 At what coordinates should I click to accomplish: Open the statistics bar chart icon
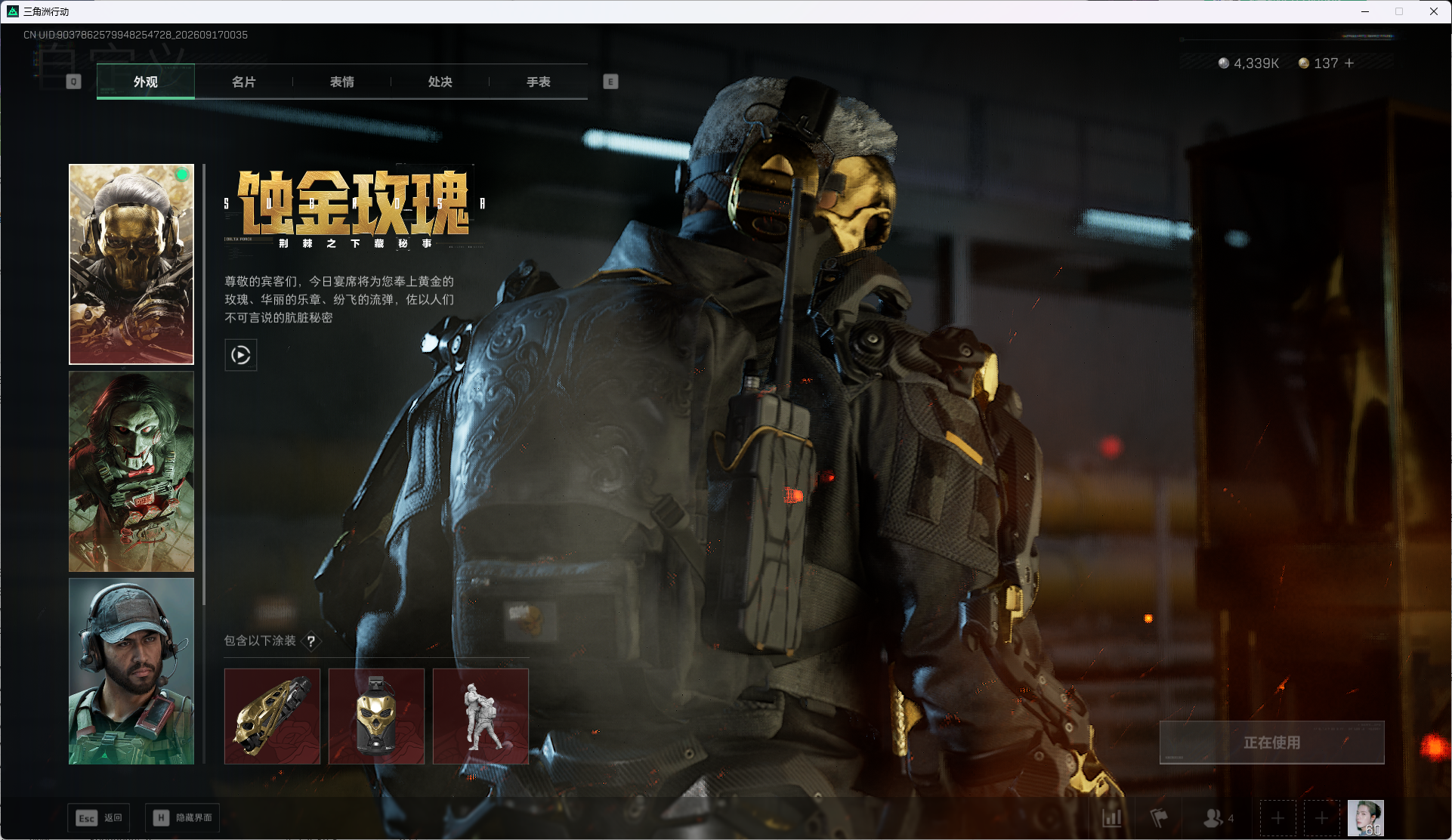1112,818
